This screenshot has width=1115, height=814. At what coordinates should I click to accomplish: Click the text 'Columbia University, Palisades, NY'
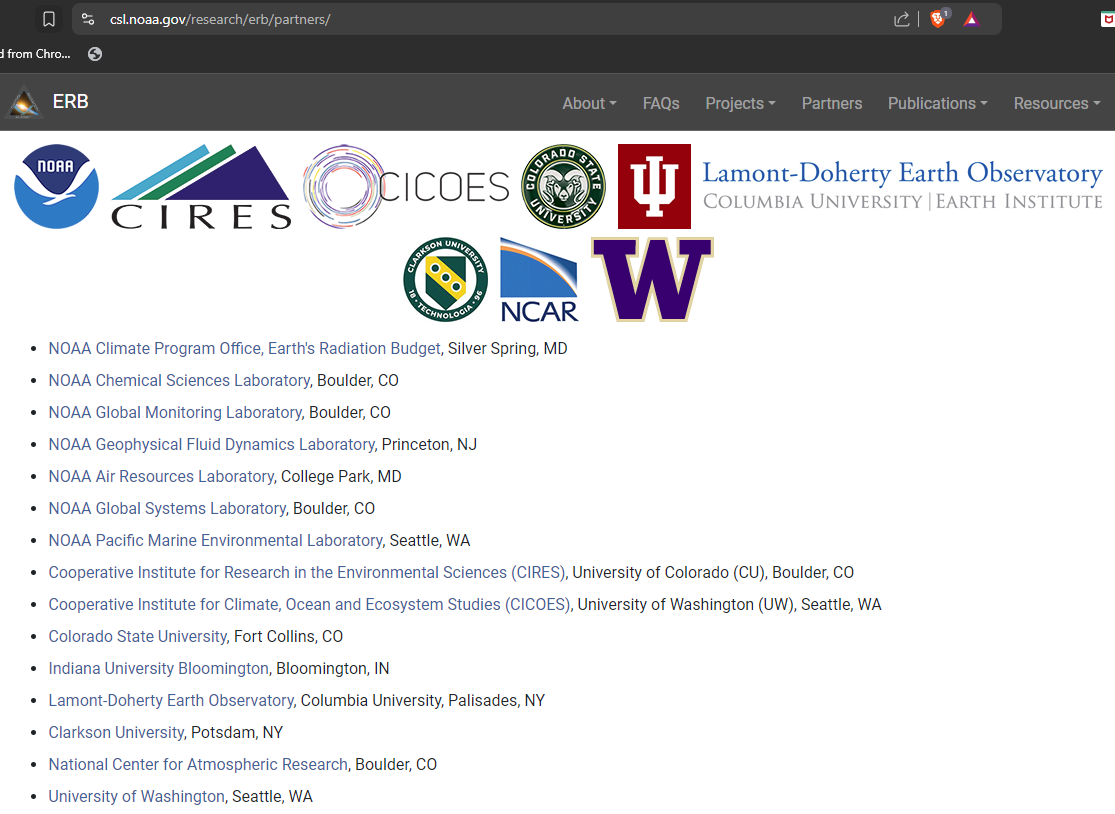(423, 700)
